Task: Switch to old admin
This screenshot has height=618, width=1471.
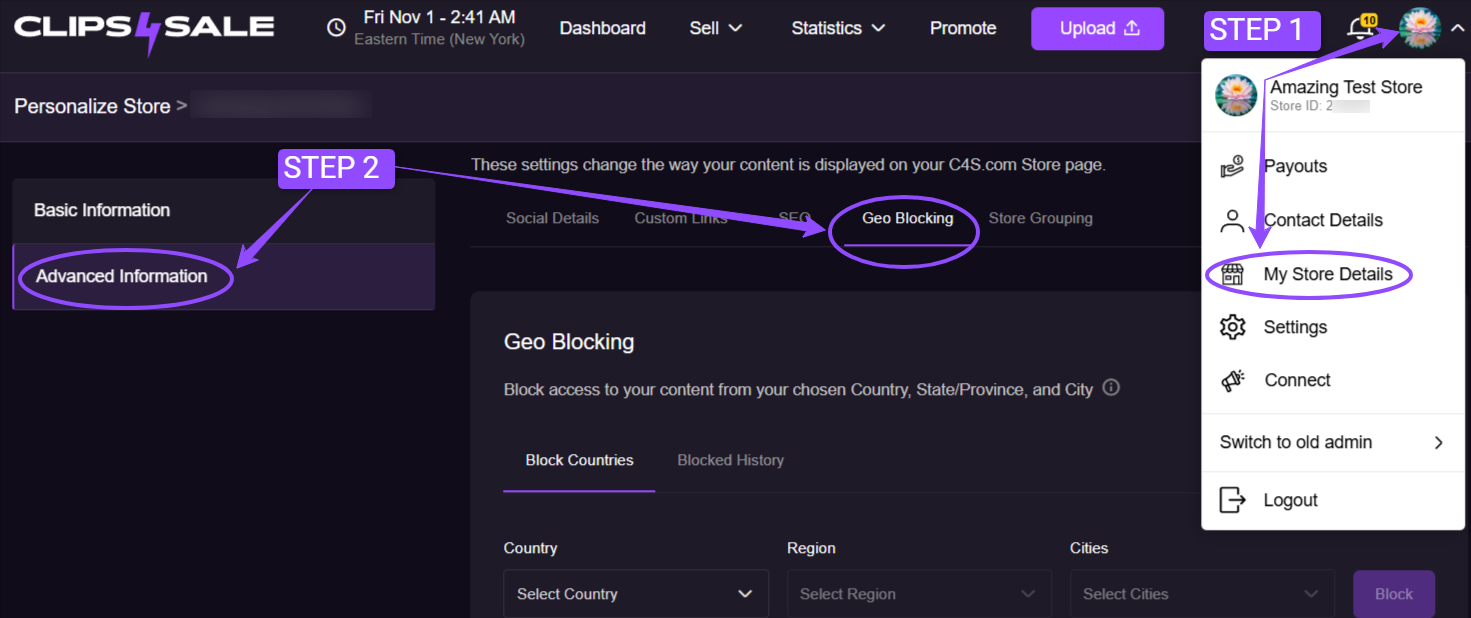Action: click(x=1333, y=442)
